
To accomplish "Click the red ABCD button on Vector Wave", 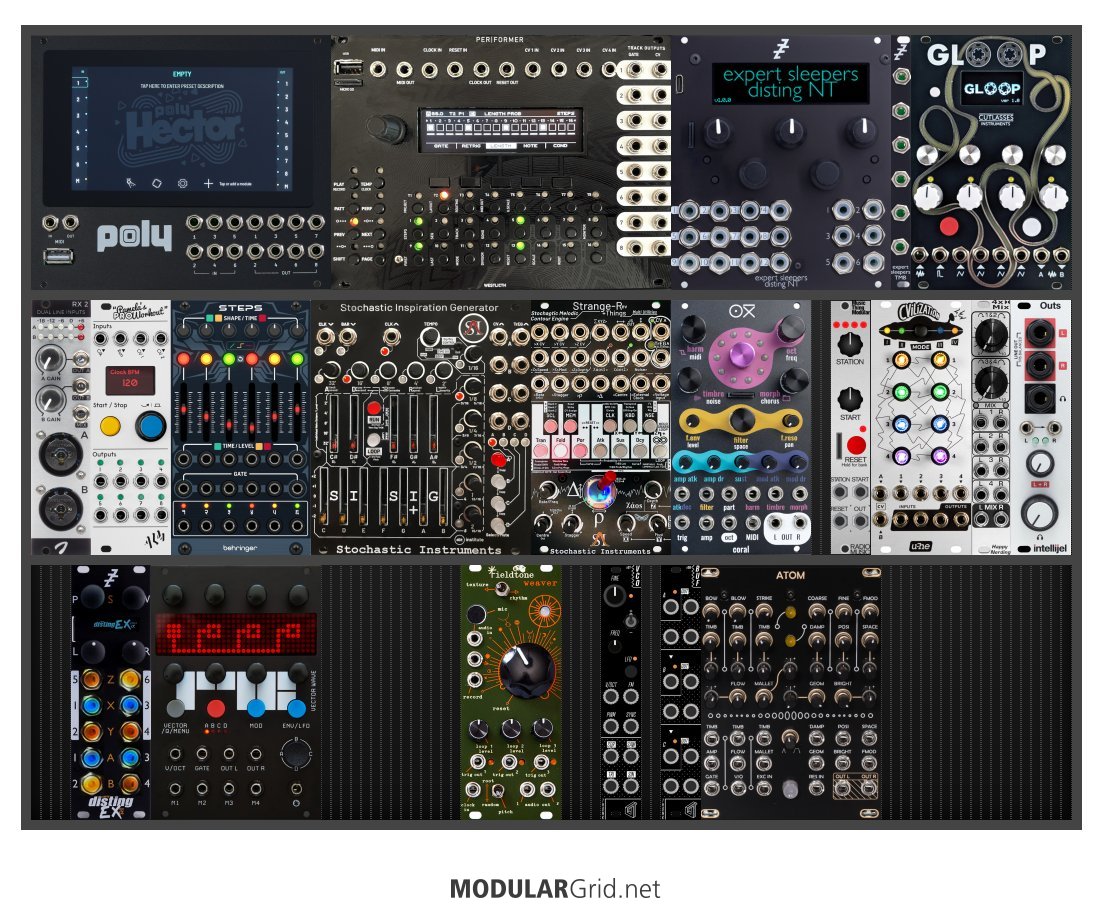I will coord(216,707).
